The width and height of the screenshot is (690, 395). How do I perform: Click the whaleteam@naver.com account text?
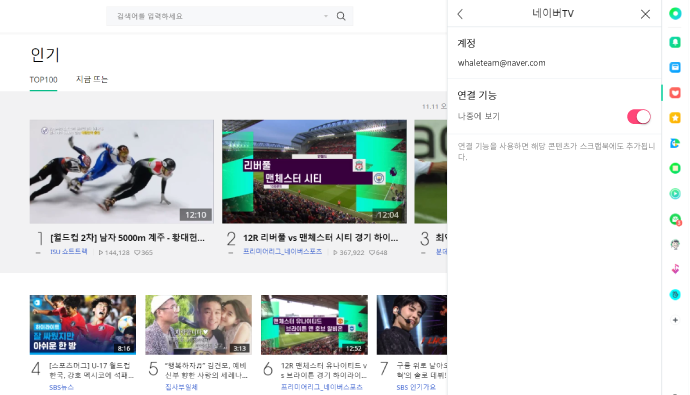(x=501, y=63)
